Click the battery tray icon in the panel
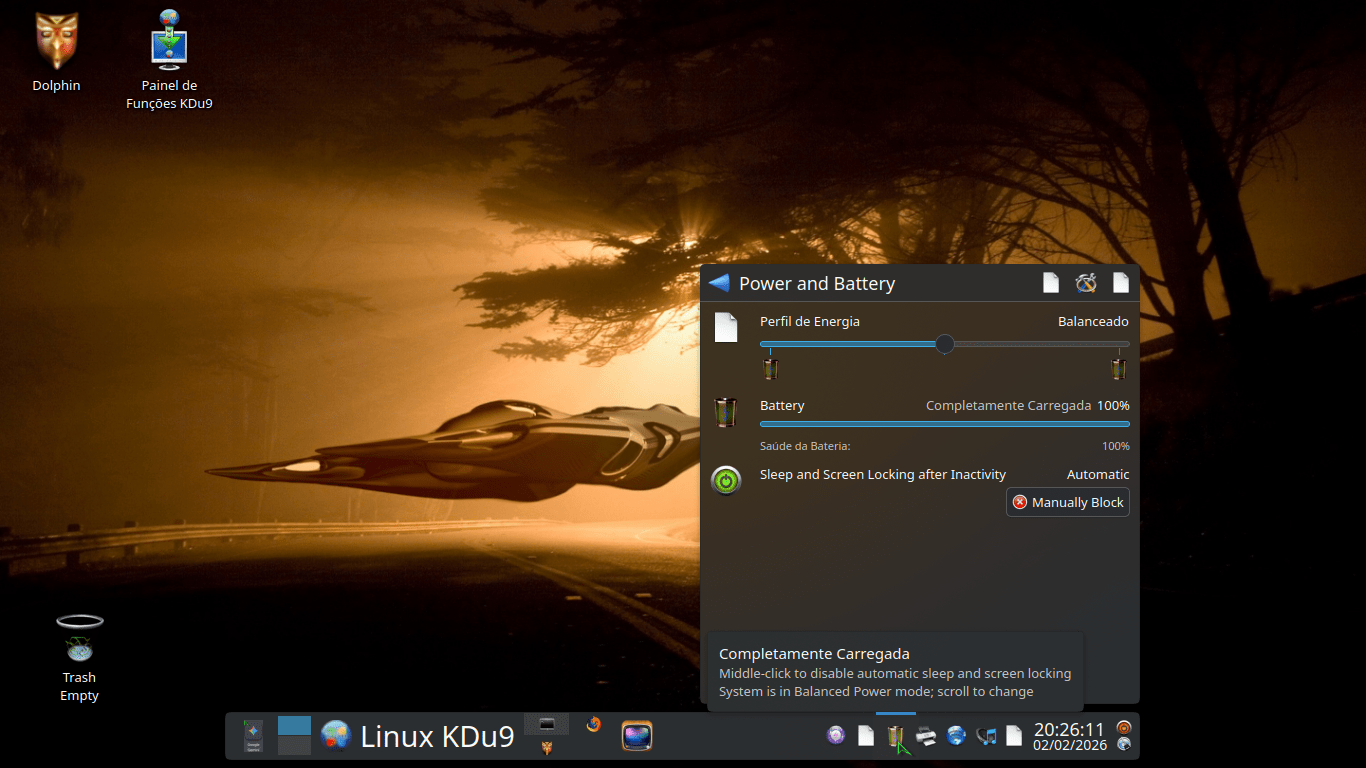This screenshot has height=768, width=1366. 896,737
